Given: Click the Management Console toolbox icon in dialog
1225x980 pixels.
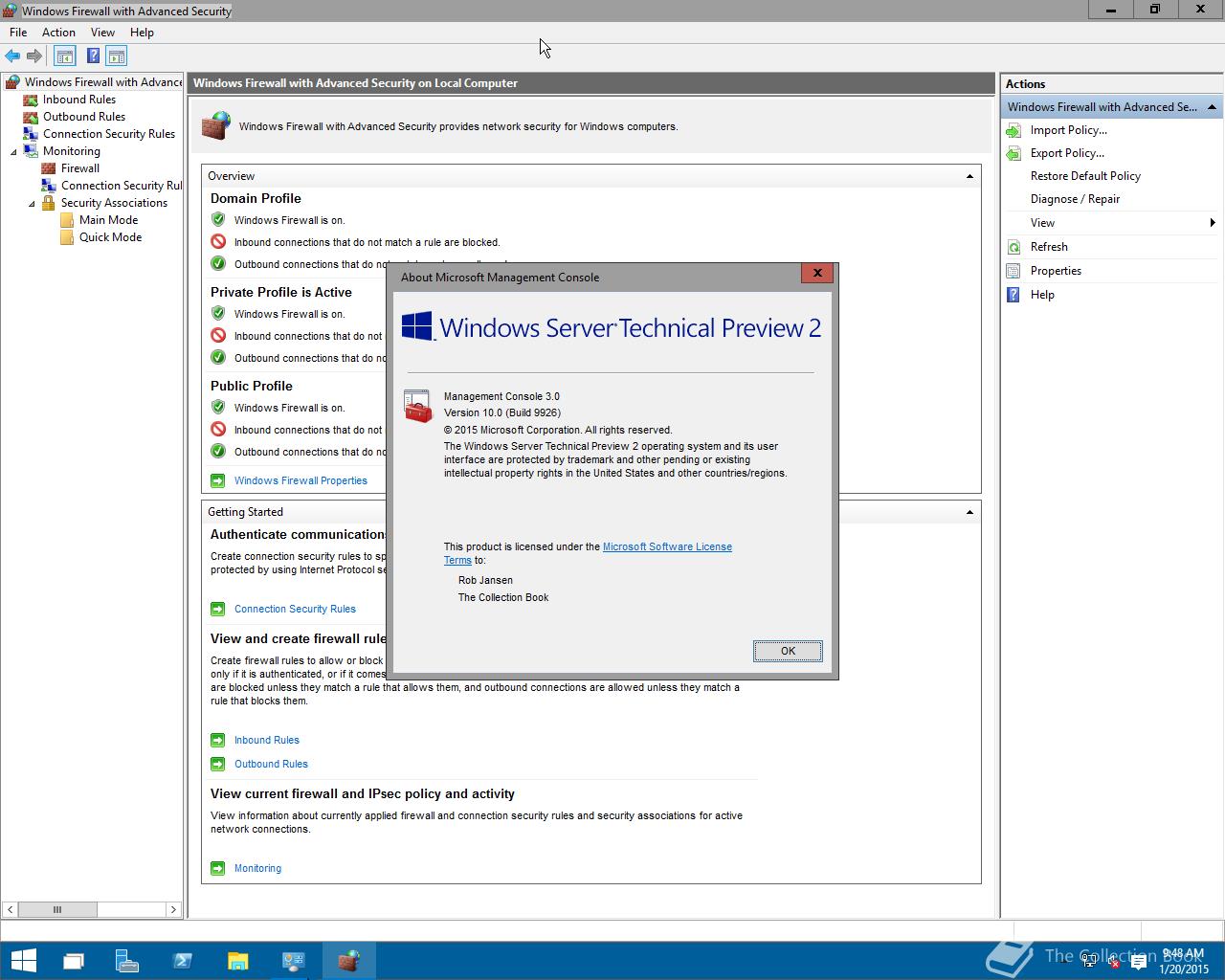Looking at the screenshot, I should [417, 406].
